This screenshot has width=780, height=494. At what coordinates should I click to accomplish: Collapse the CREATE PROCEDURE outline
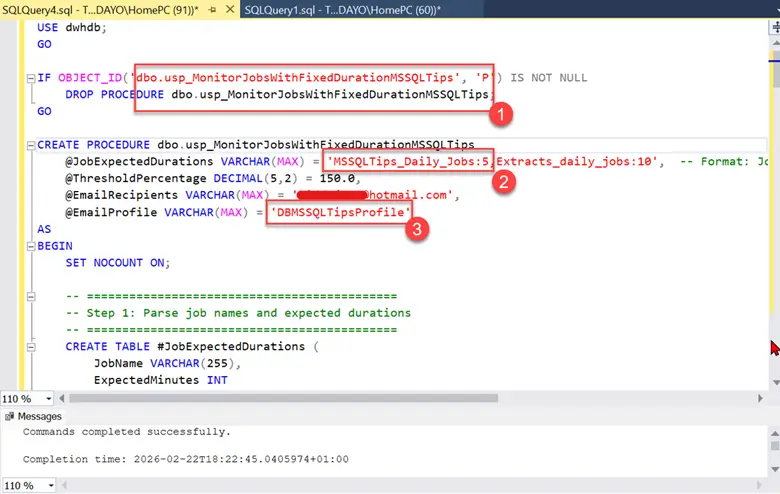tap(31, 145)
